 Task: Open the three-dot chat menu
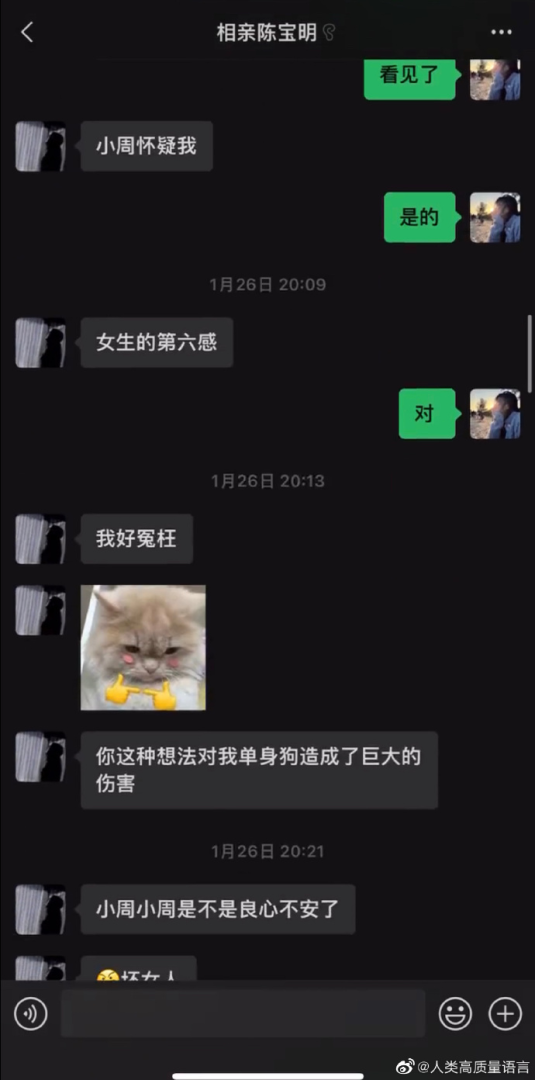click(x=501, y=32)
